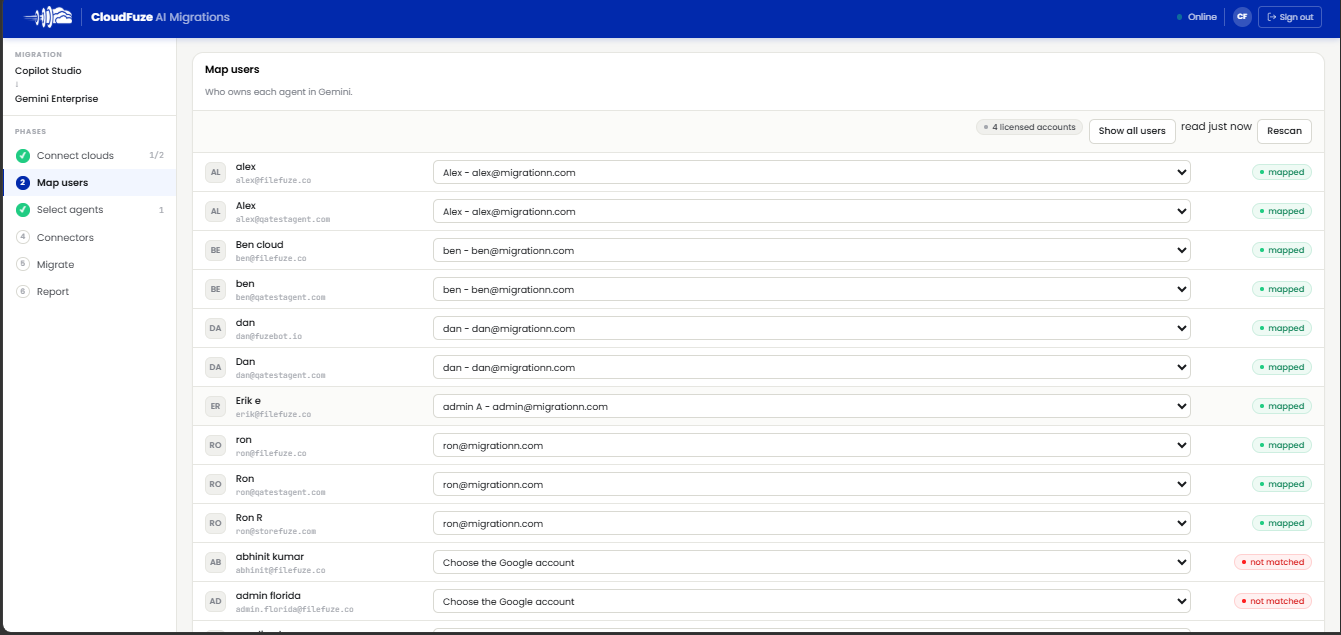Image resolution: width=1341 pixels, height=635 pixels.
Task: Click the Copilot Studio migration source
Action: click(48, 71)
